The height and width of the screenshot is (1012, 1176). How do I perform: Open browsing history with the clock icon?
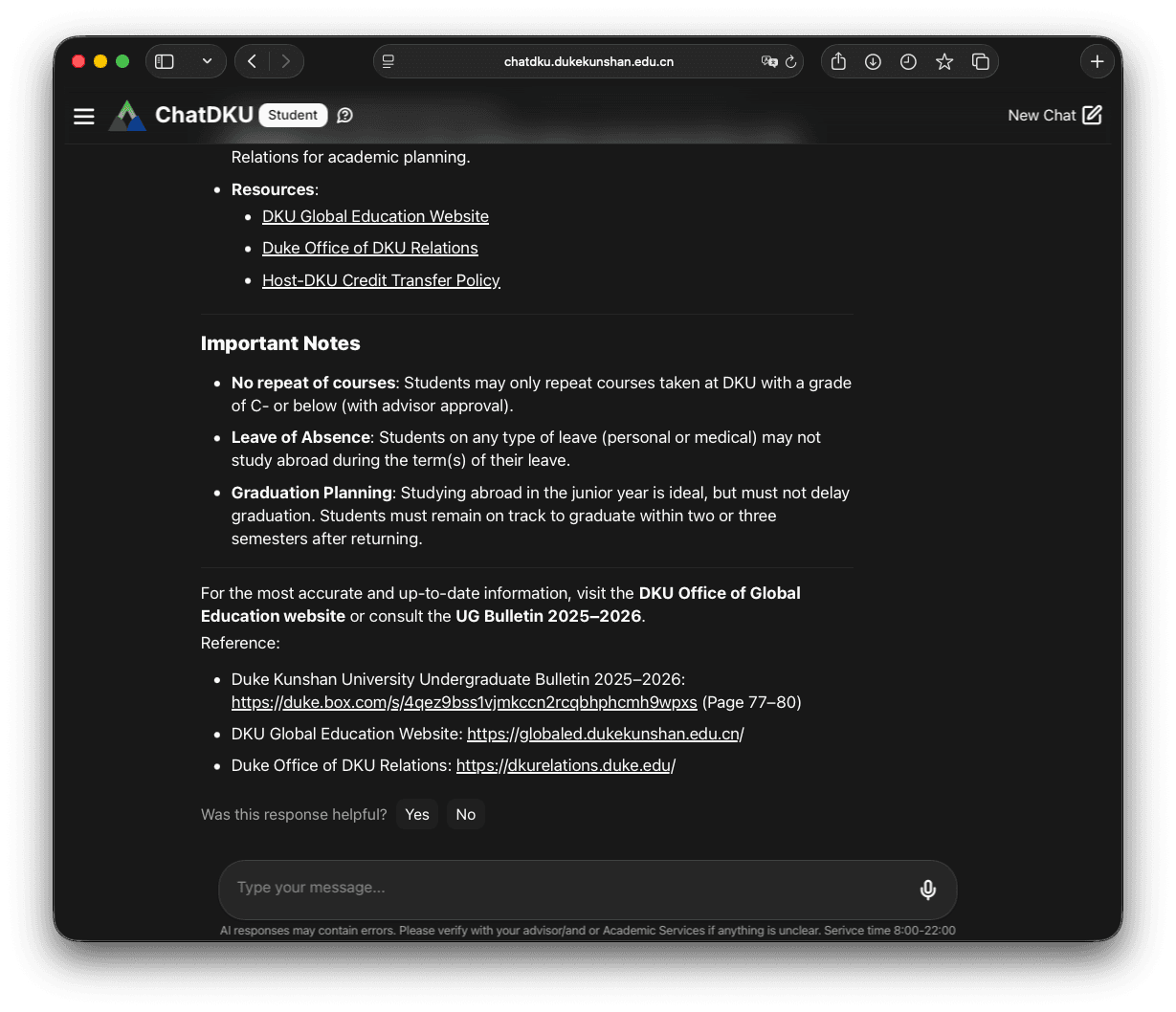coord(908,61)
